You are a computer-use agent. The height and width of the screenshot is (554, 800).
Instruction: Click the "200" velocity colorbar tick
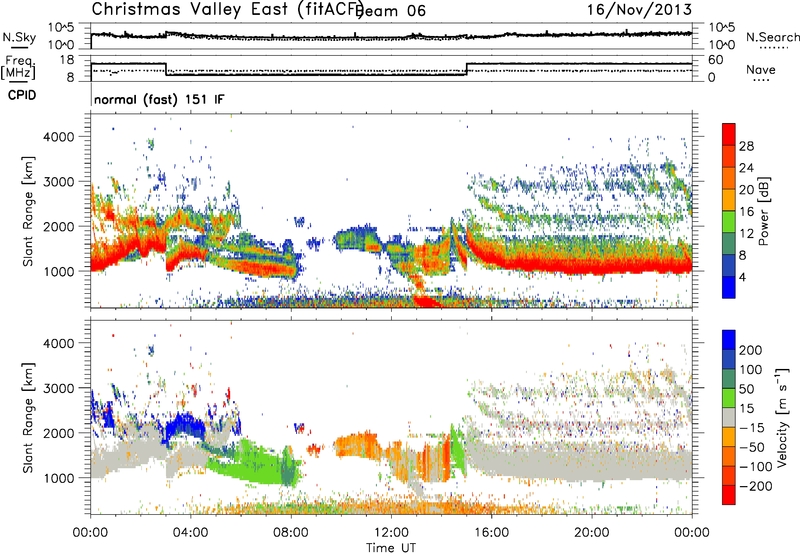[x=751, y=350]
